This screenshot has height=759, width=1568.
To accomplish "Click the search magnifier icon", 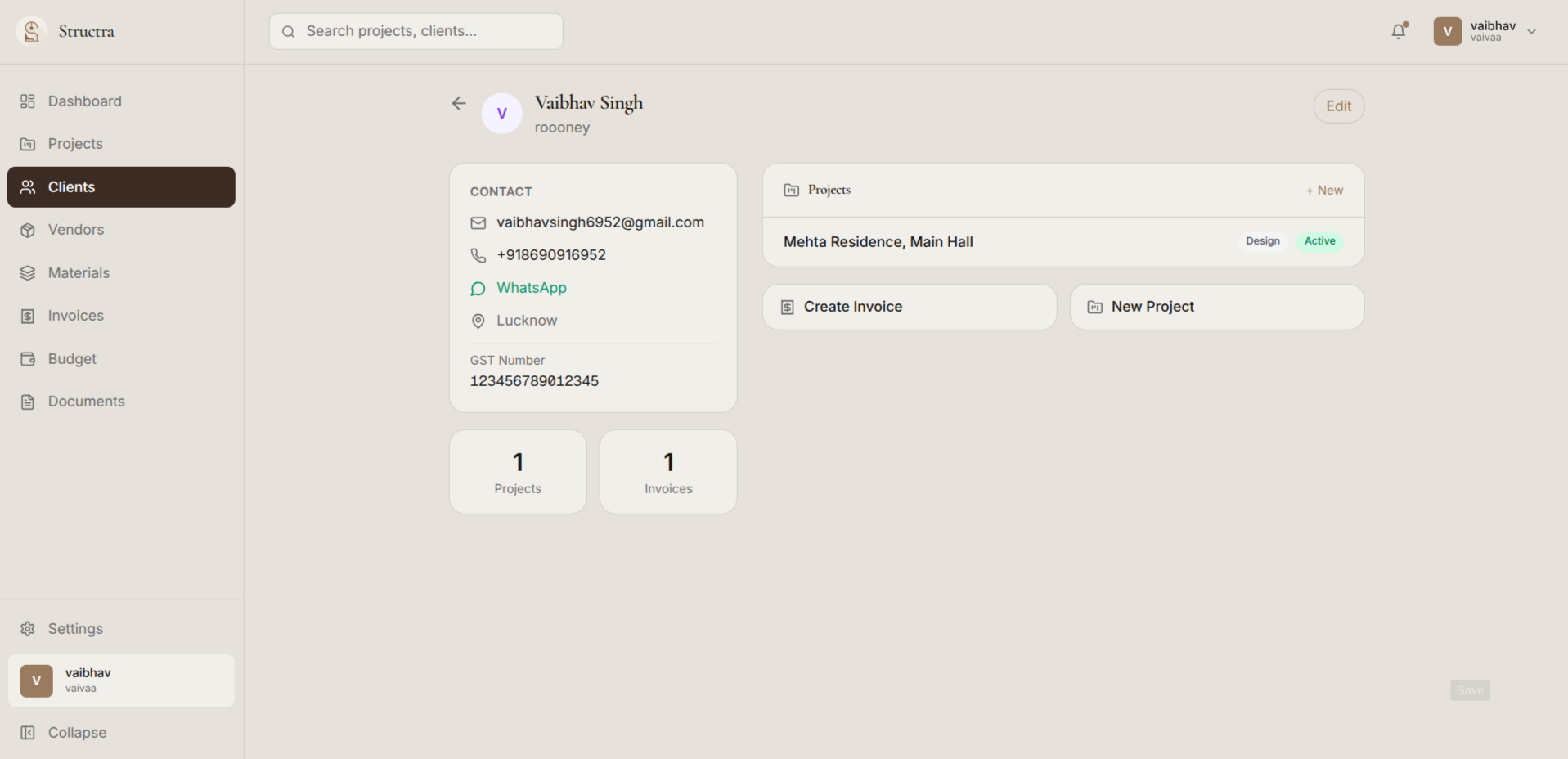I will [289, 32].
